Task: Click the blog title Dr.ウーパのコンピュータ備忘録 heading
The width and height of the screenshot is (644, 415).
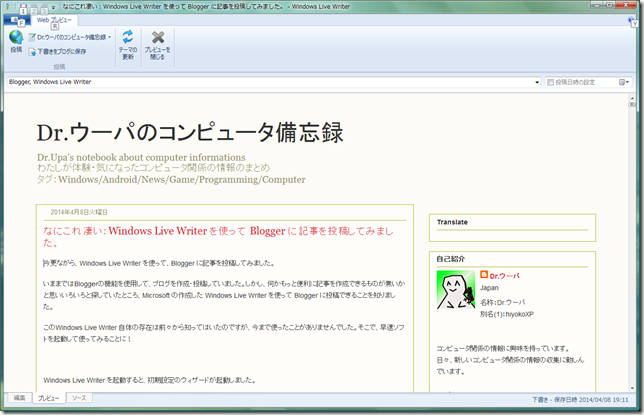Action: tap(190, 133)
